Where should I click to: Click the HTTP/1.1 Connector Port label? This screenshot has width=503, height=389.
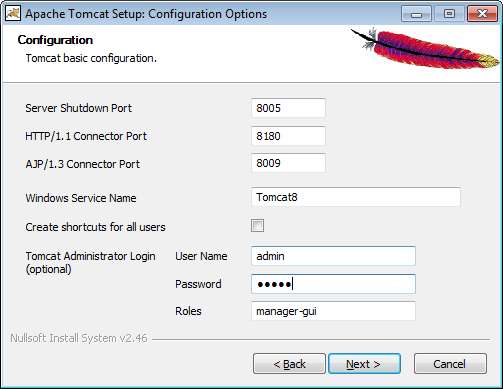86,136
